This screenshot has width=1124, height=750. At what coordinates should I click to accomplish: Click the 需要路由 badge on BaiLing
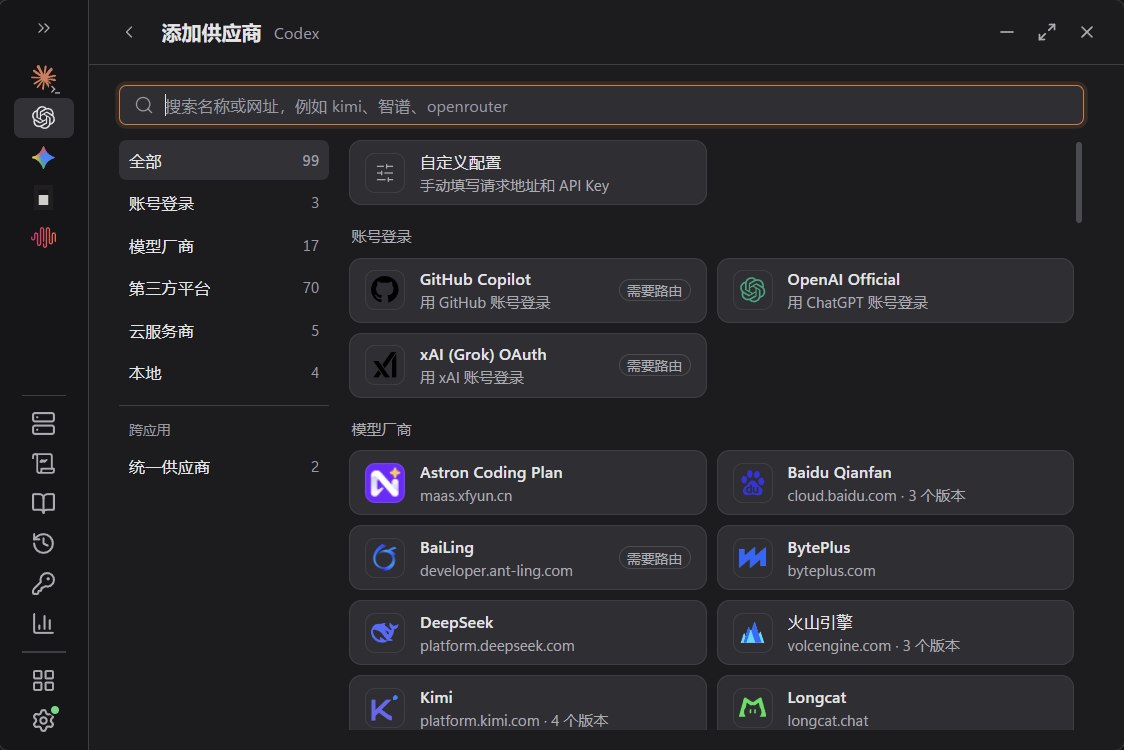[654, 558]
